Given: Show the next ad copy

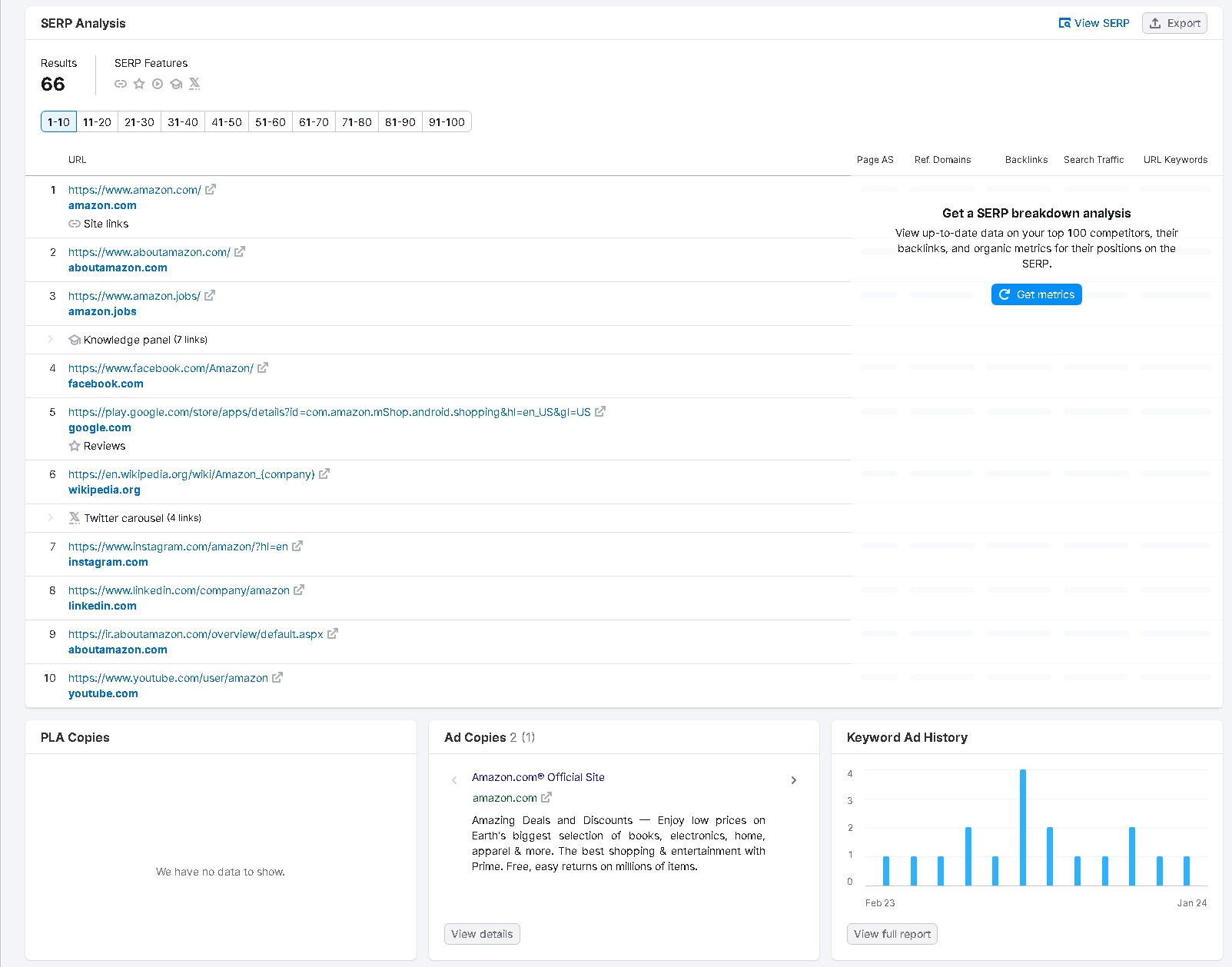Looking at the screenshot, I should click(x=794, y=780).
